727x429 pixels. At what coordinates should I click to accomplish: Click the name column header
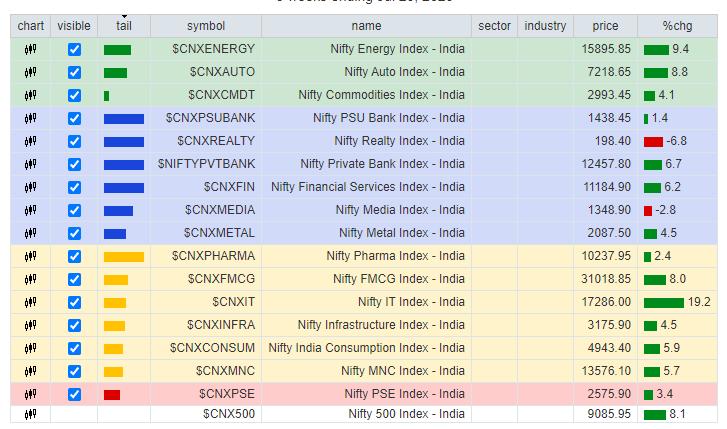(x=366, y=26)
